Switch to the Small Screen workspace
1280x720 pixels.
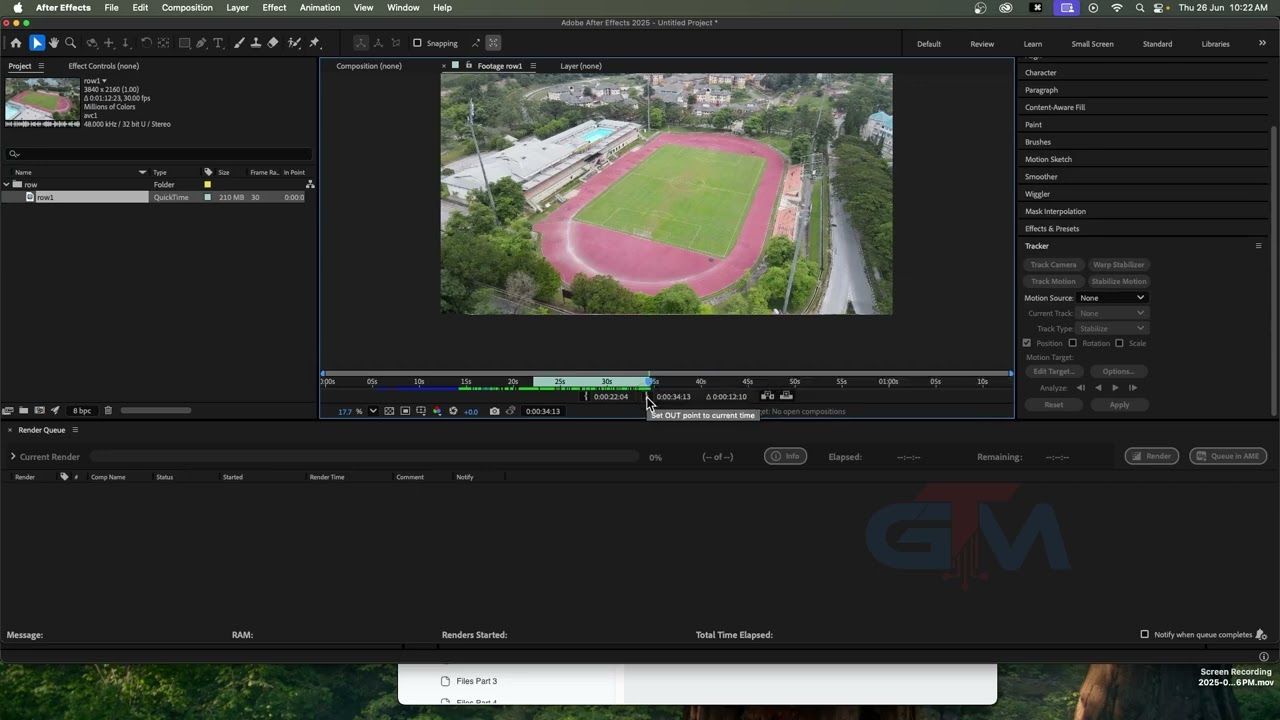(1092, 44)
